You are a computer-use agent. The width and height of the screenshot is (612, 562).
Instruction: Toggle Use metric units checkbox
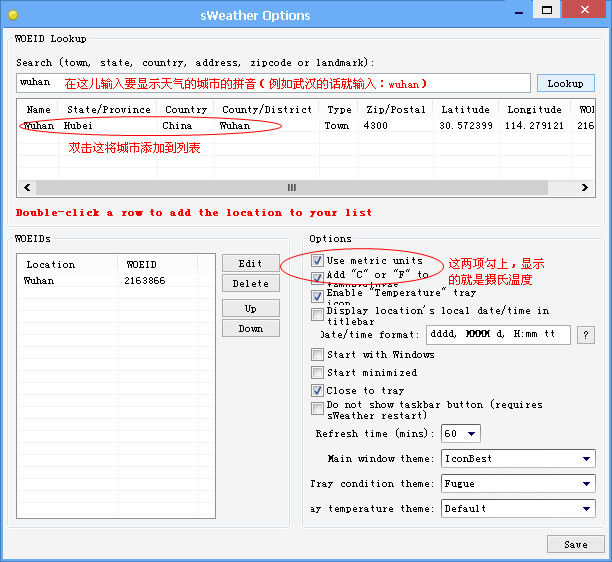click(317, 260)
